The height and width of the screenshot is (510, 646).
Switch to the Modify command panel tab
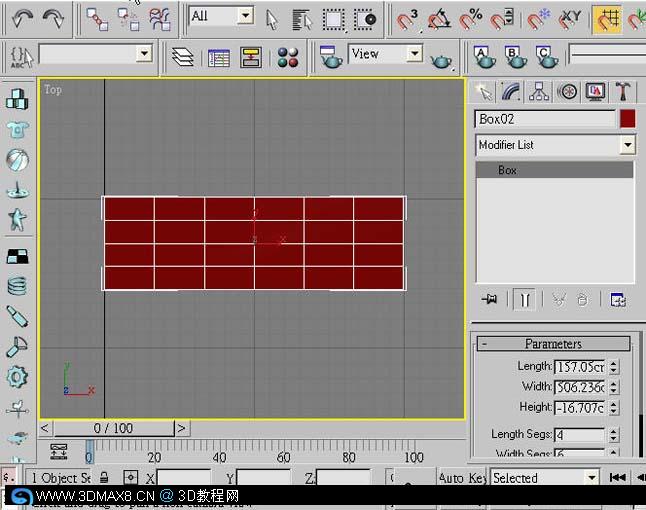pyautogui.click(x=511, y=91)
